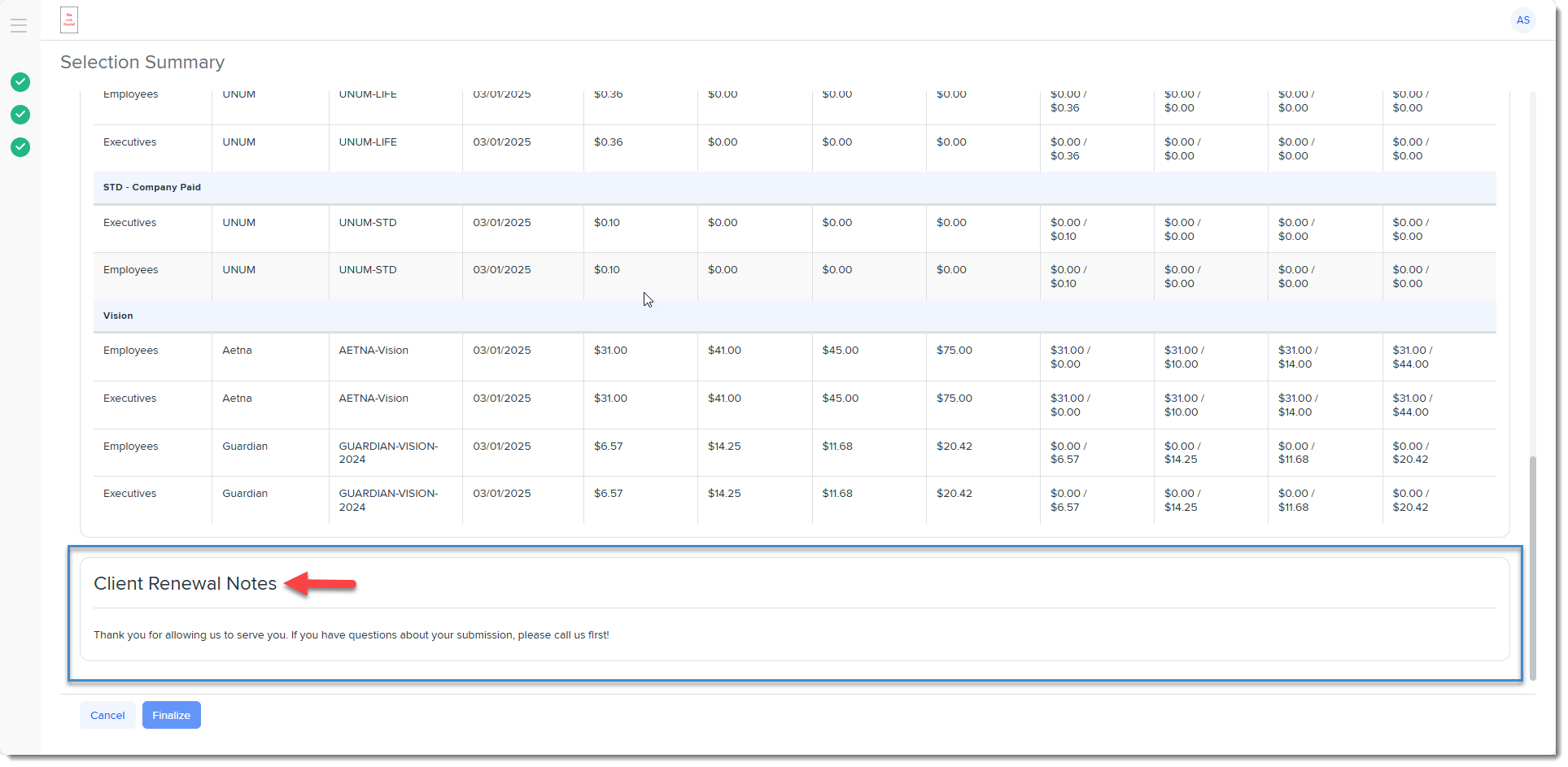Click Guardian carrier cell in the Executives row
Screen dimensions: 1568x767
245,494
